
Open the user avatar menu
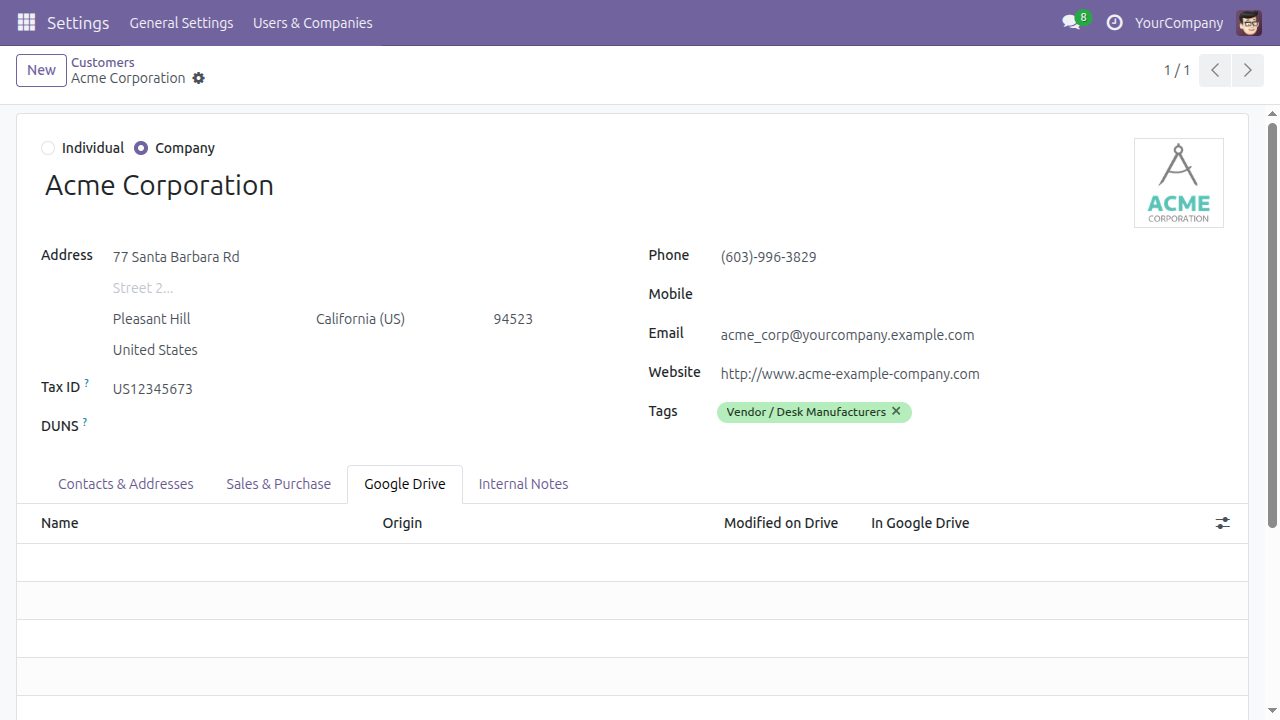(1249, 22)
